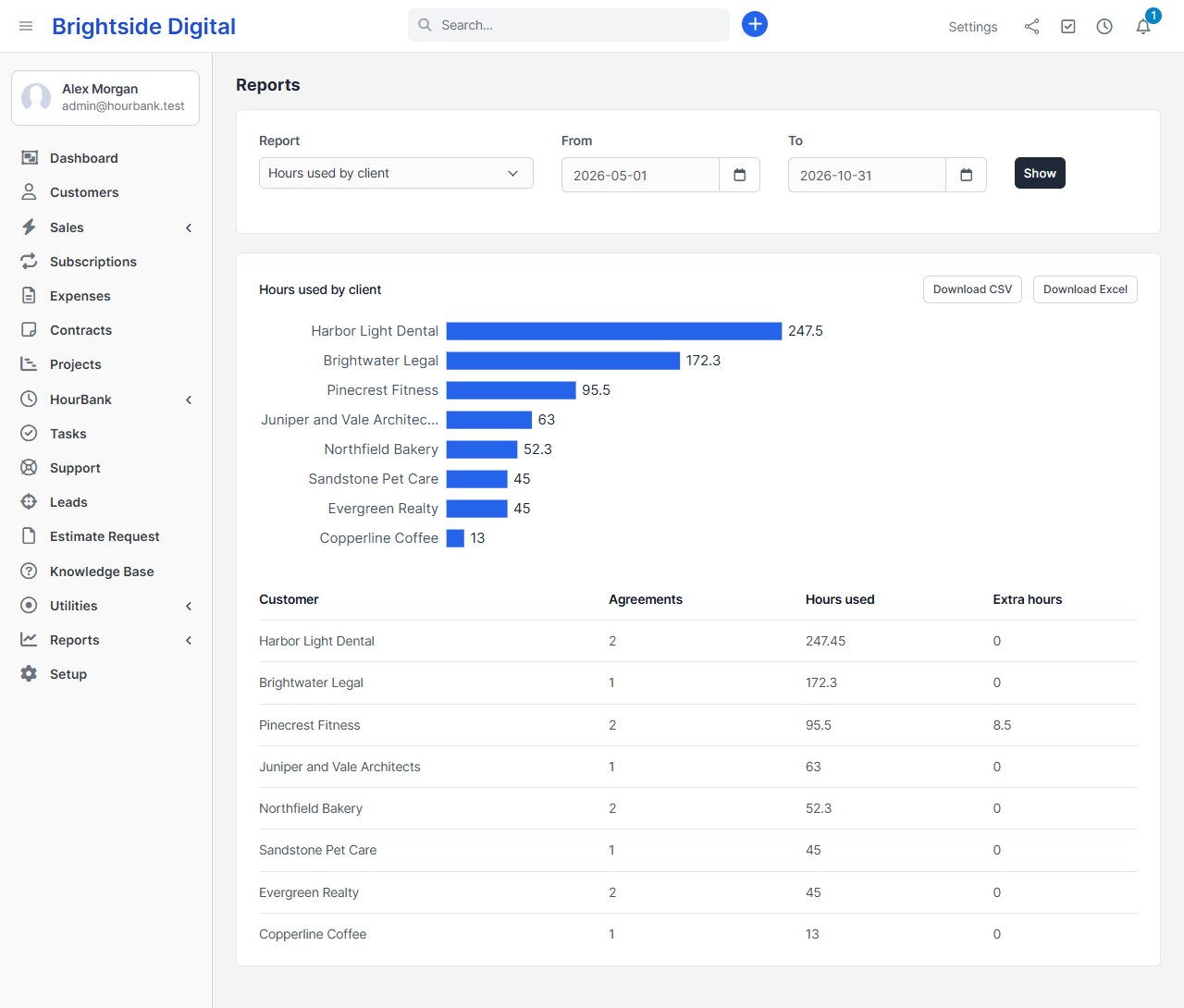
Task: Open the To date calendar picker icon
Action: (967, 175)
